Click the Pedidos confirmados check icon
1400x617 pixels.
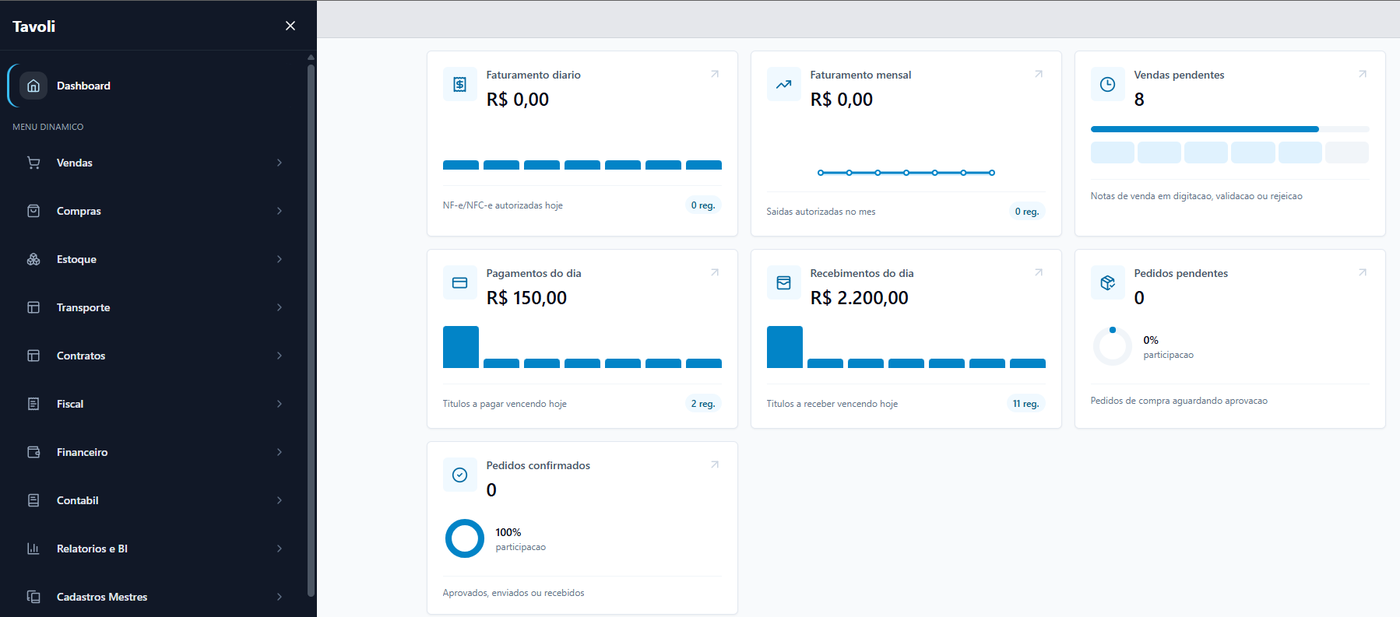coord(460,475)
